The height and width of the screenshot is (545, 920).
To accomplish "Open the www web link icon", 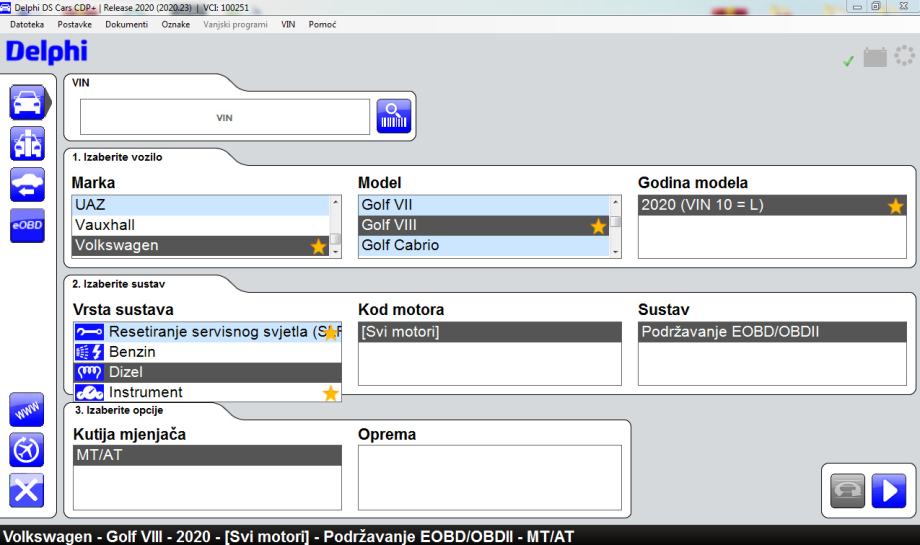I will 27,409.
